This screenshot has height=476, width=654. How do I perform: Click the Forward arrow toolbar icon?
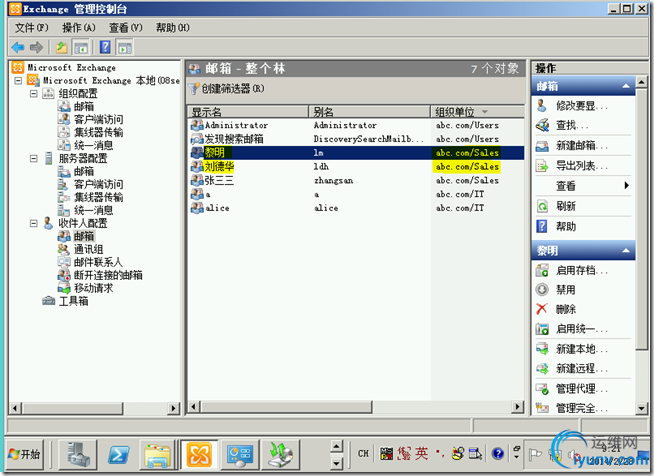36,48
